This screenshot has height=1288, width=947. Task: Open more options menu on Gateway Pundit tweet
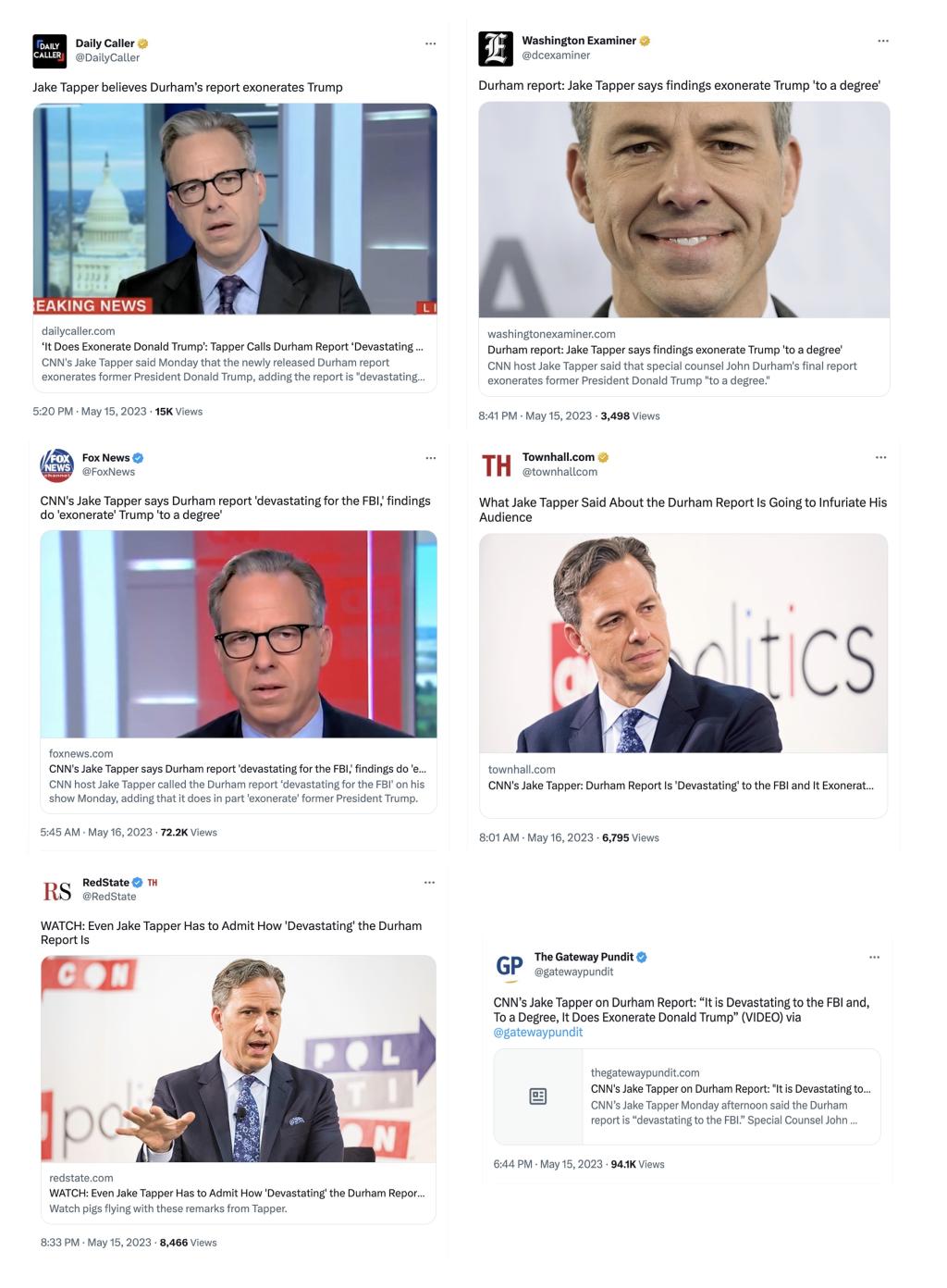tap(874, 958)
